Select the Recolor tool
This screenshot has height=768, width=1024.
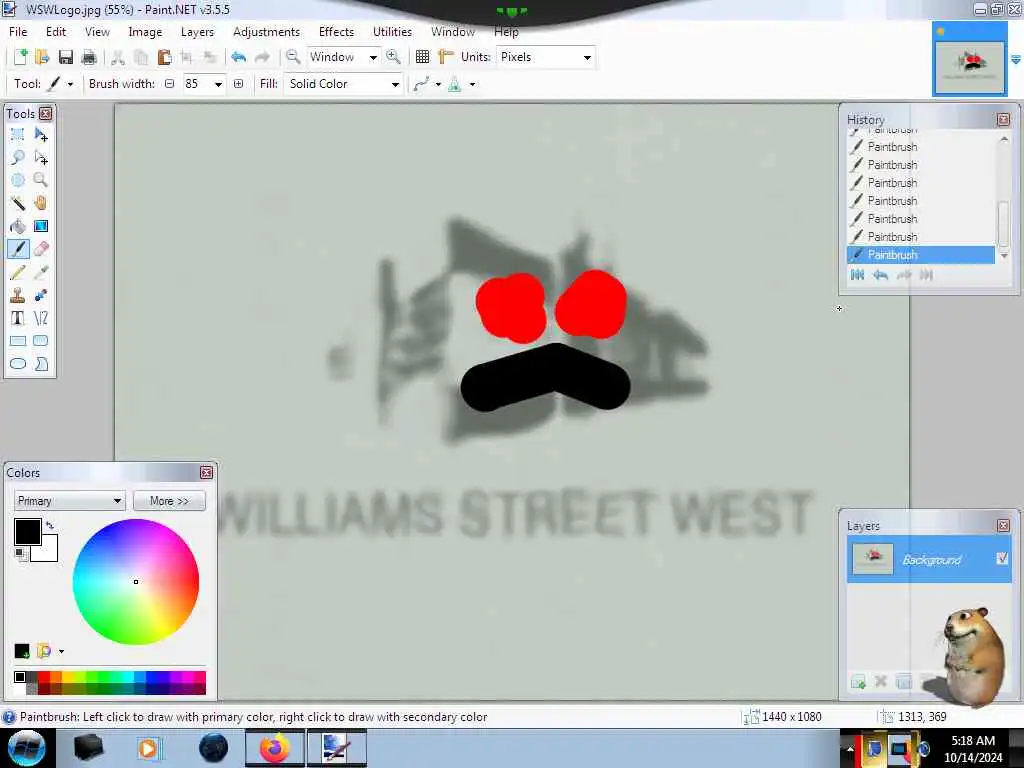tap(40, 295)
